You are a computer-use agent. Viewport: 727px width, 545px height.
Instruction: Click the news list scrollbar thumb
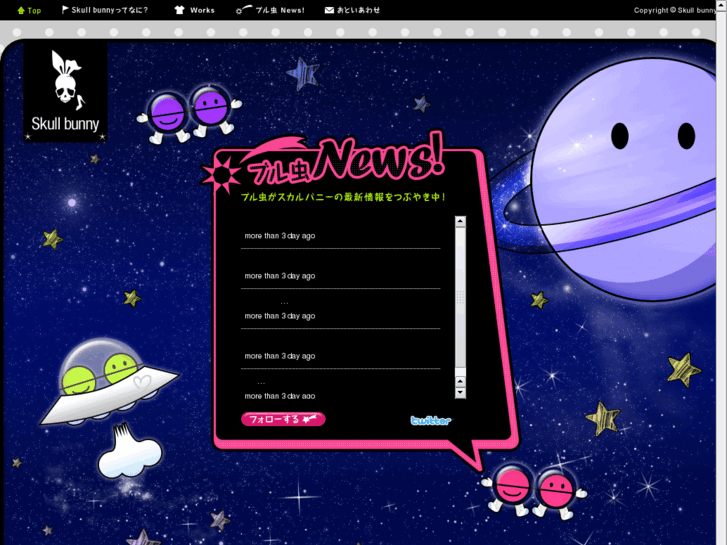(460, 296)
